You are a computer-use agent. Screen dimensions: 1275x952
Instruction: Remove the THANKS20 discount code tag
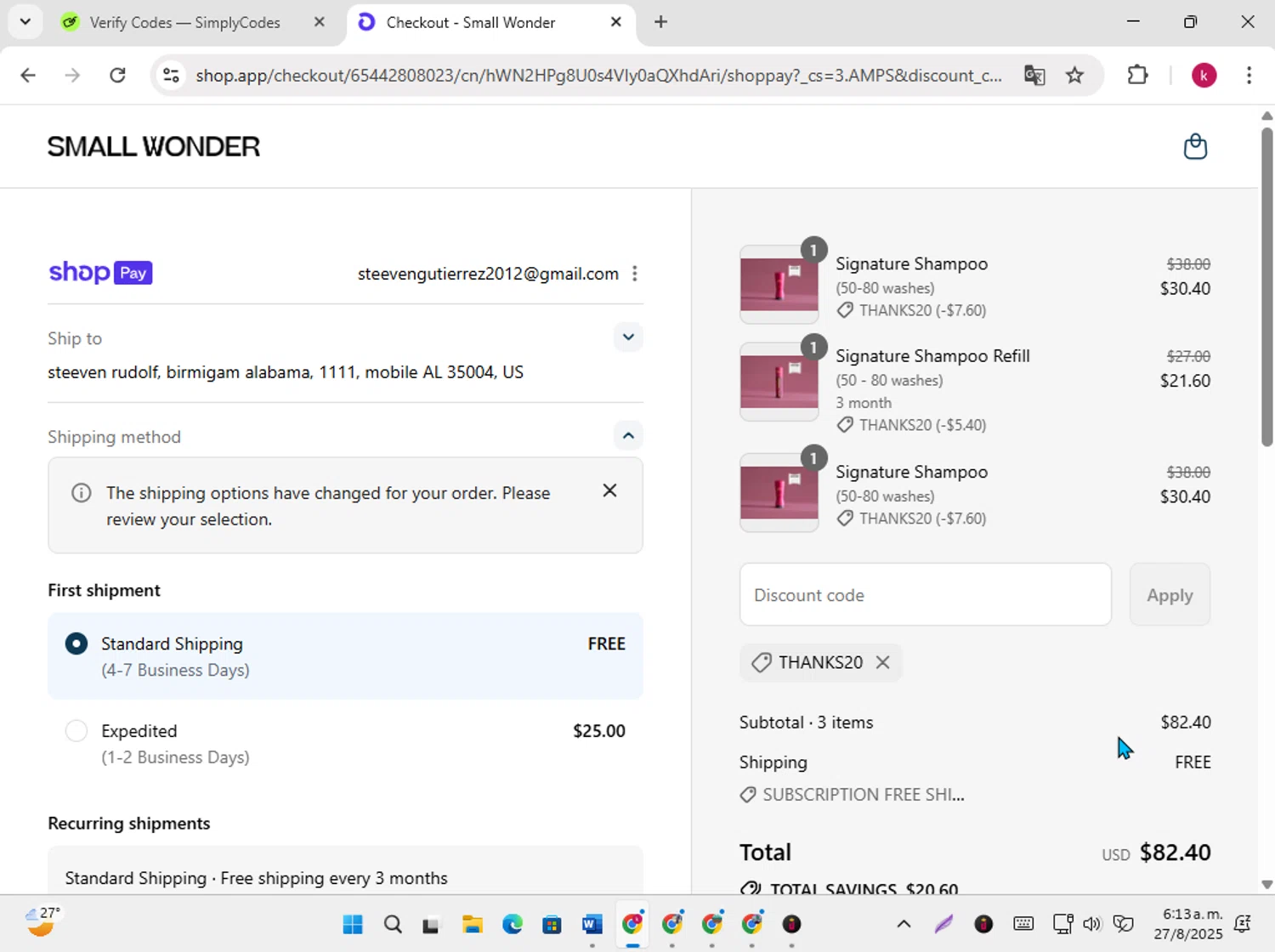pos(883,662)
